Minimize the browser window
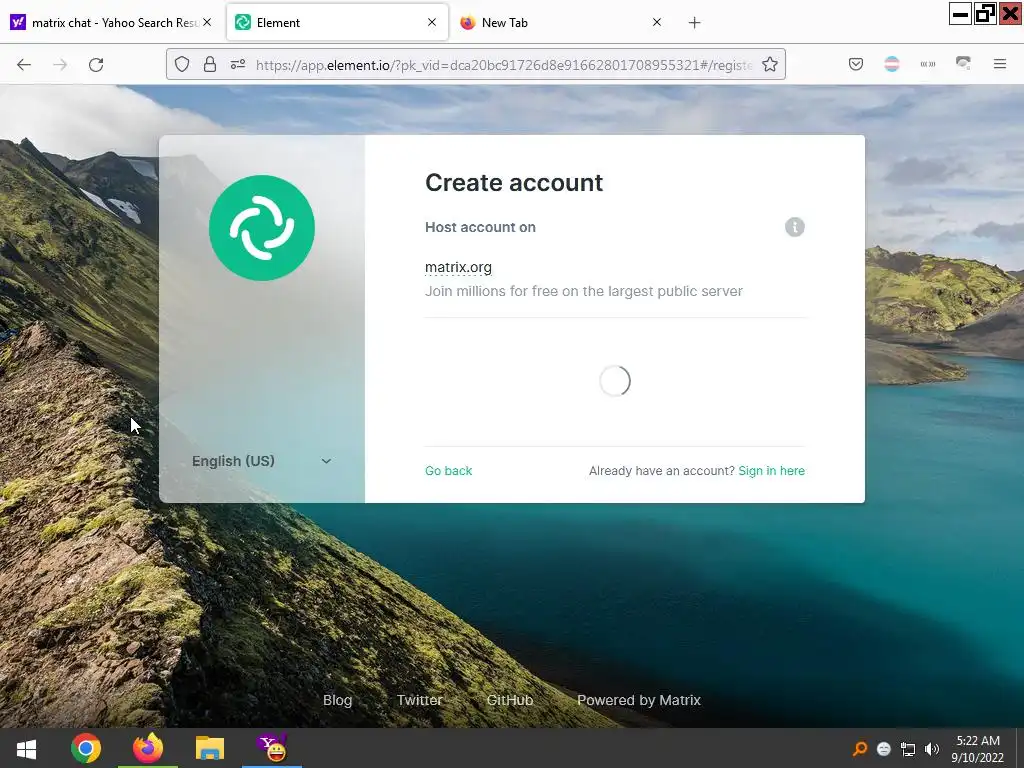The height and width of the screenshot is (768, 1024). tap(960, 14)
